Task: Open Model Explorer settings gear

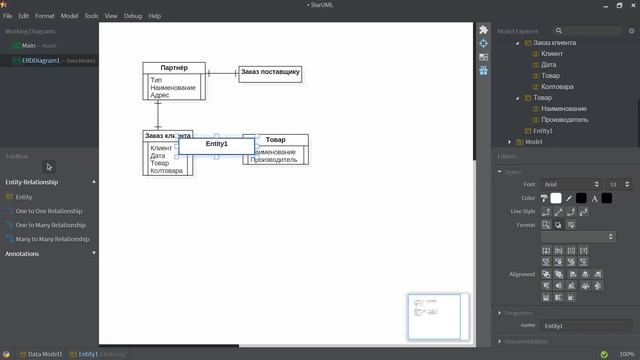Action: click(631, 31)
